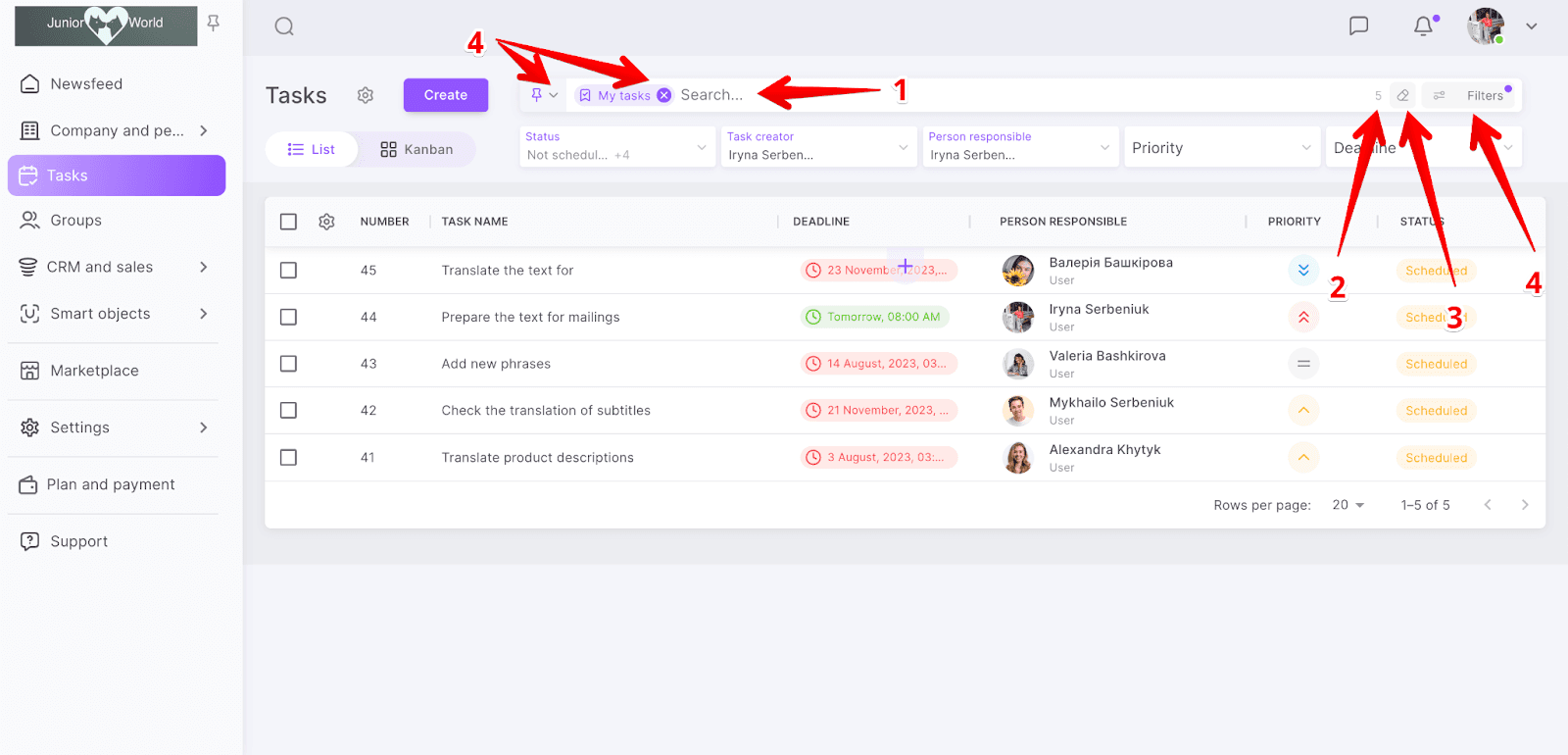
Task: Remove the My tasks filter chip
Action: 664,95
